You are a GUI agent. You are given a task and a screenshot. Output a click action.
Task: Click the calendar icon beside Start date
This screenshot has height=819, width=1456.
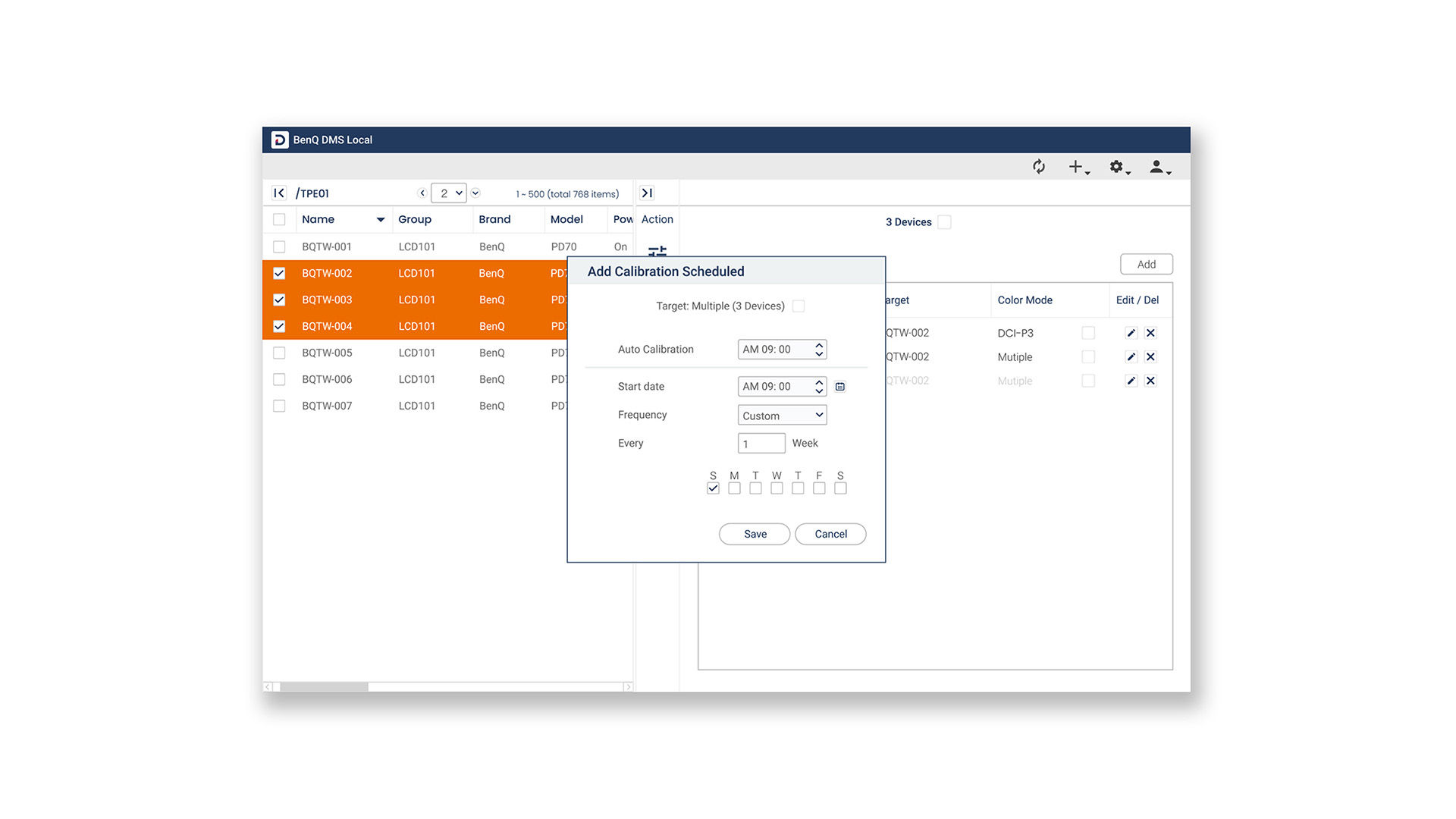pyautogui.click(x=840, y=387)
